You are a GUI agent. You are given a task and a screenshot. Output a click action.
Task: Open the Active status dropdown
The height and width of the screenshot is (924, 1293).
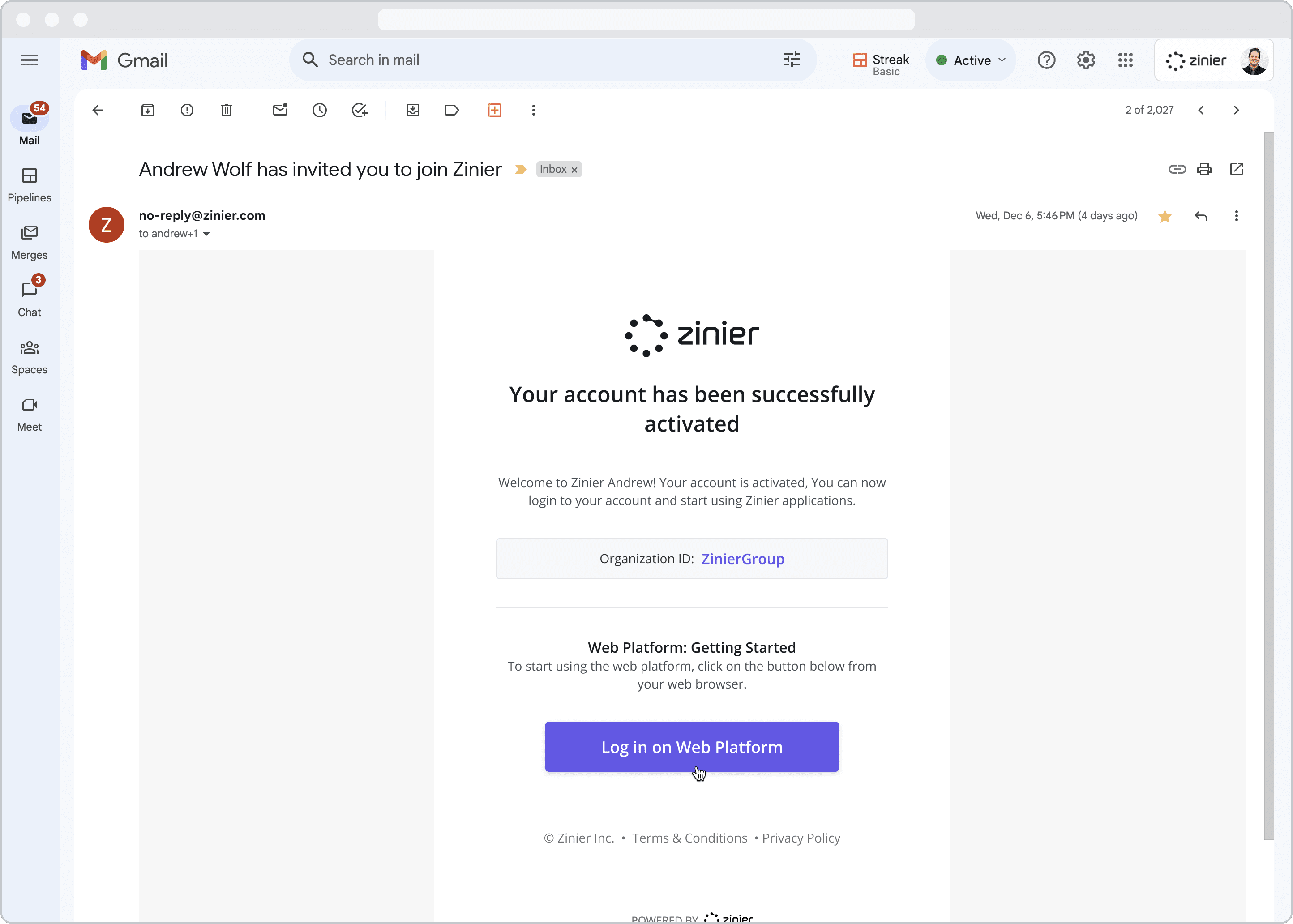click(971, 60)
